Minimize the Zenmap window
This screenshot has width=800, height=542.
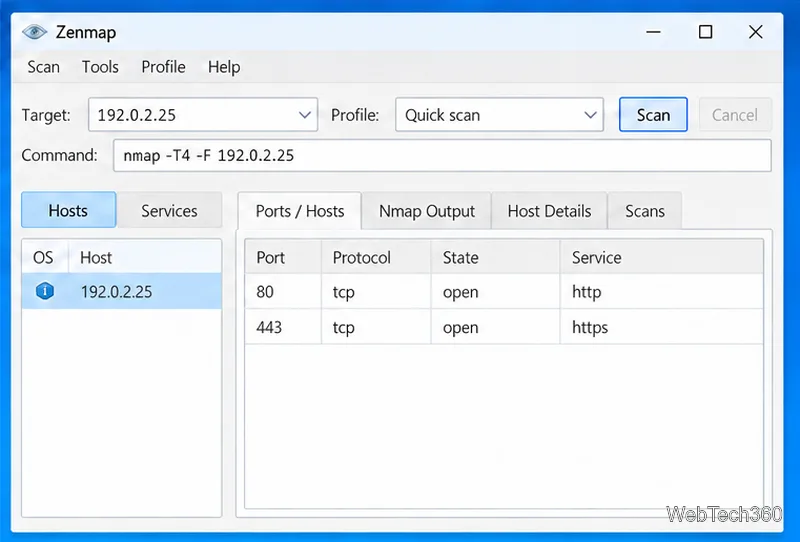pyautogui.click(x=653, y=32)
